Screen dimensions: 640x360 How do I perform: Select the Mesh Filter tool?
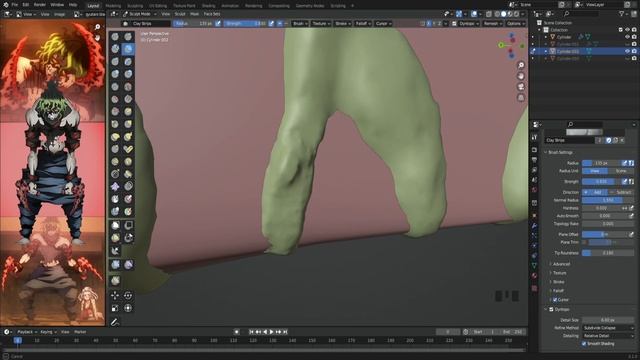116,264
